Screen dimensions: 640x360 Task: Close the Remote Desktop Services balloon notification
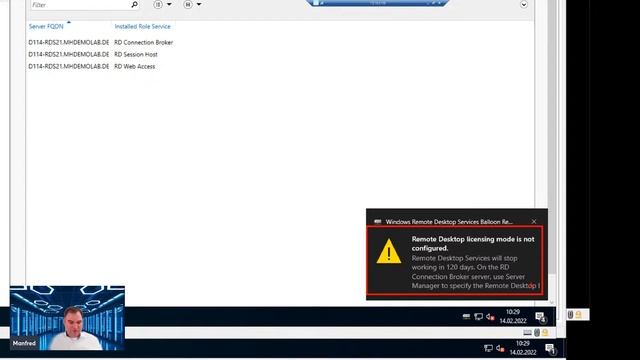point(534,222)
